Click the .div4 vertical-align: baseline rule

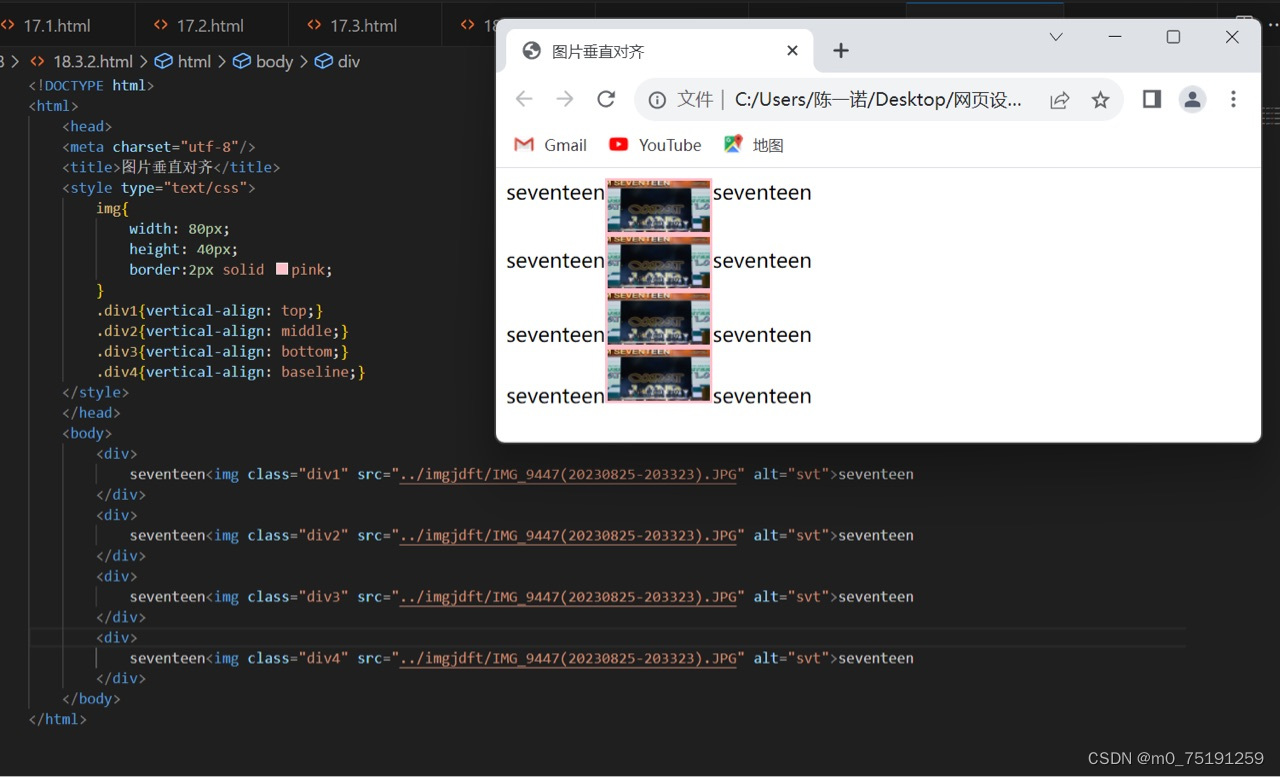(231, 372)
